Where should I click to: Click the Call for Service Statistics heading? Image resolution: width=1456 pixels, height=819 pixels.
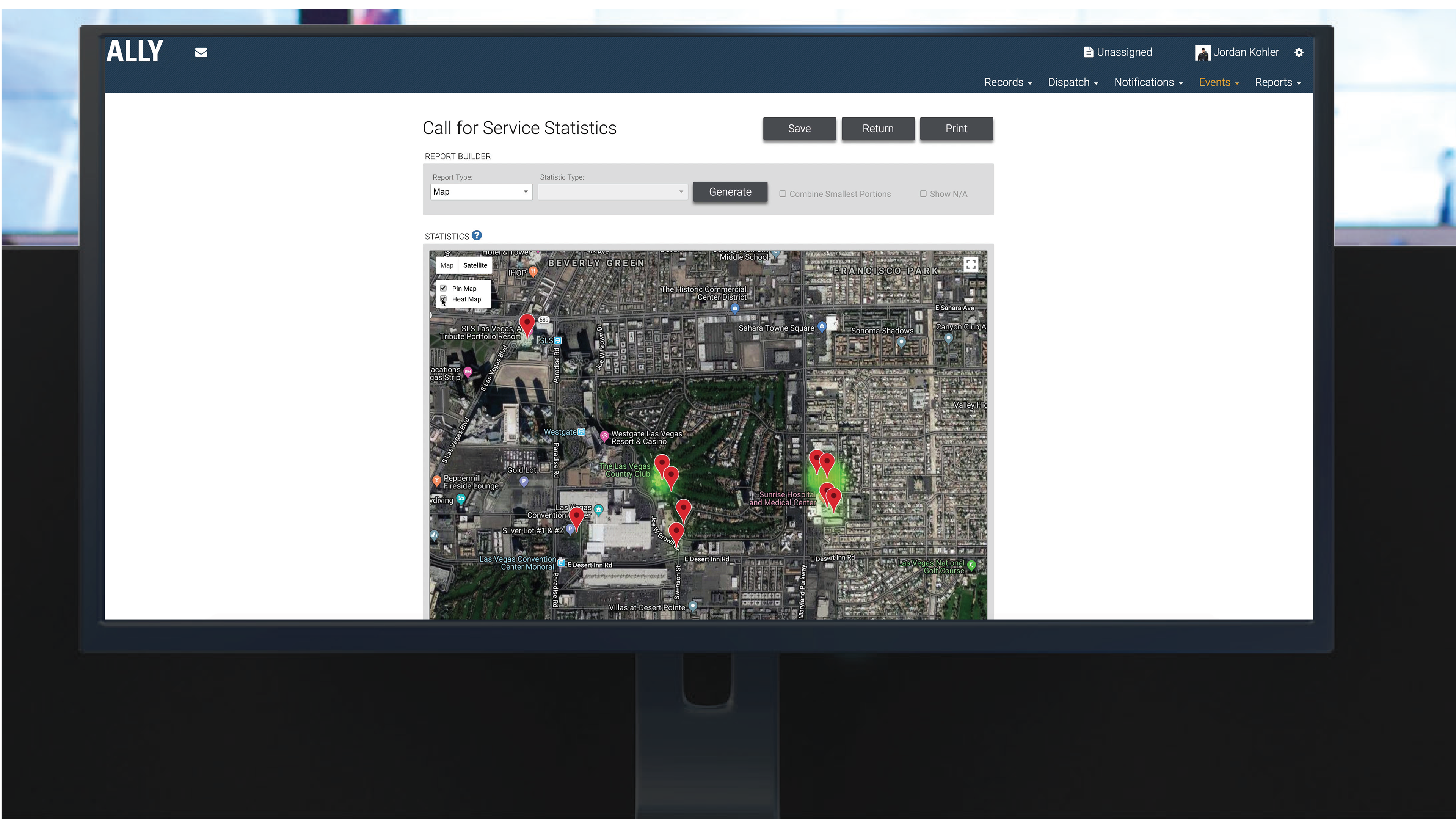click(519, 128)
